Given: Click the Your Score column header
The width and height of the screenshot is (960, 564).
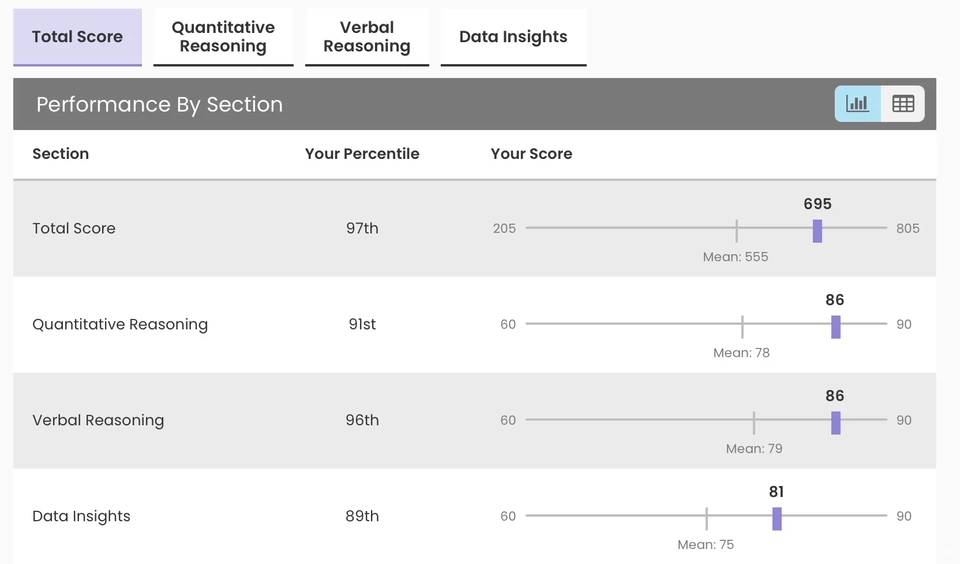Looking at the screenshot, I should 531,154.
